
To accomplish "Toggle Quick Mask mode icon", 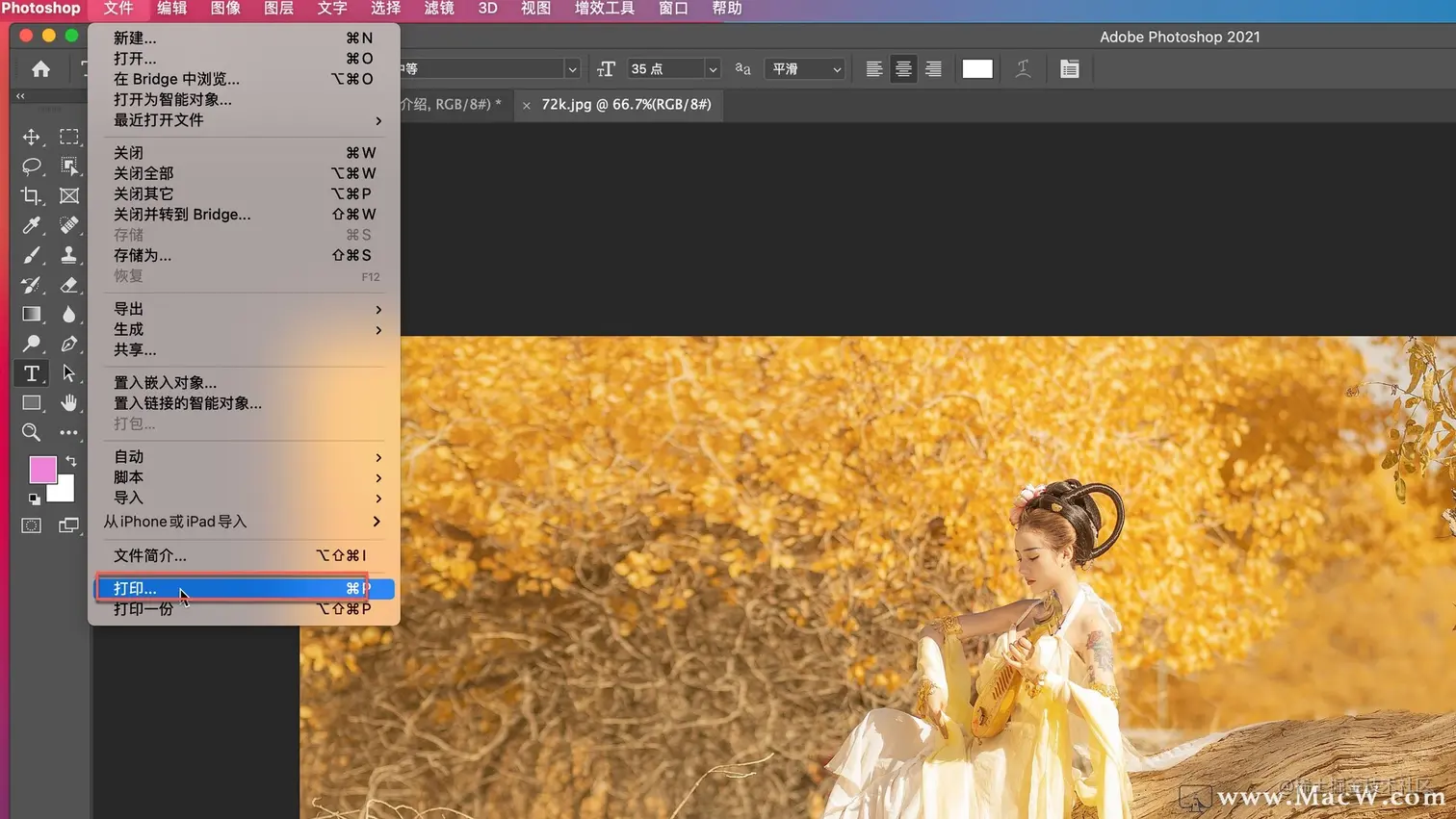I will tap(31, 525).
